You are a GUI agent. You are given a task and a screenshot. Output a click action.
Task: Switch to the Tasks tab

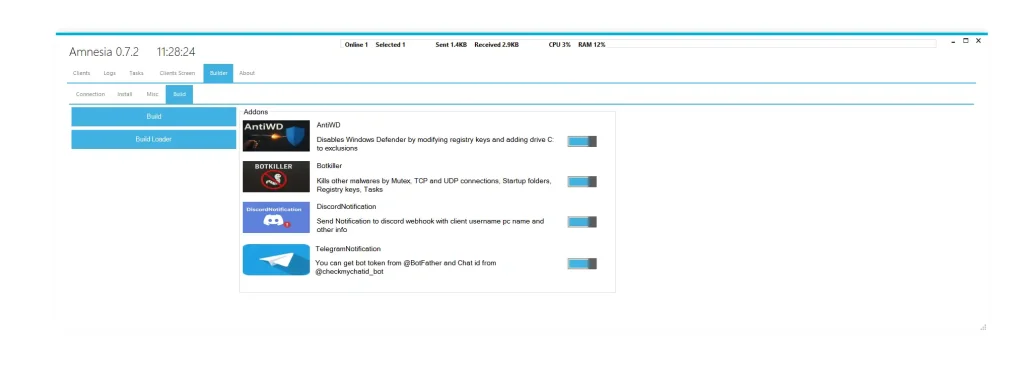(x=136, y=73)
